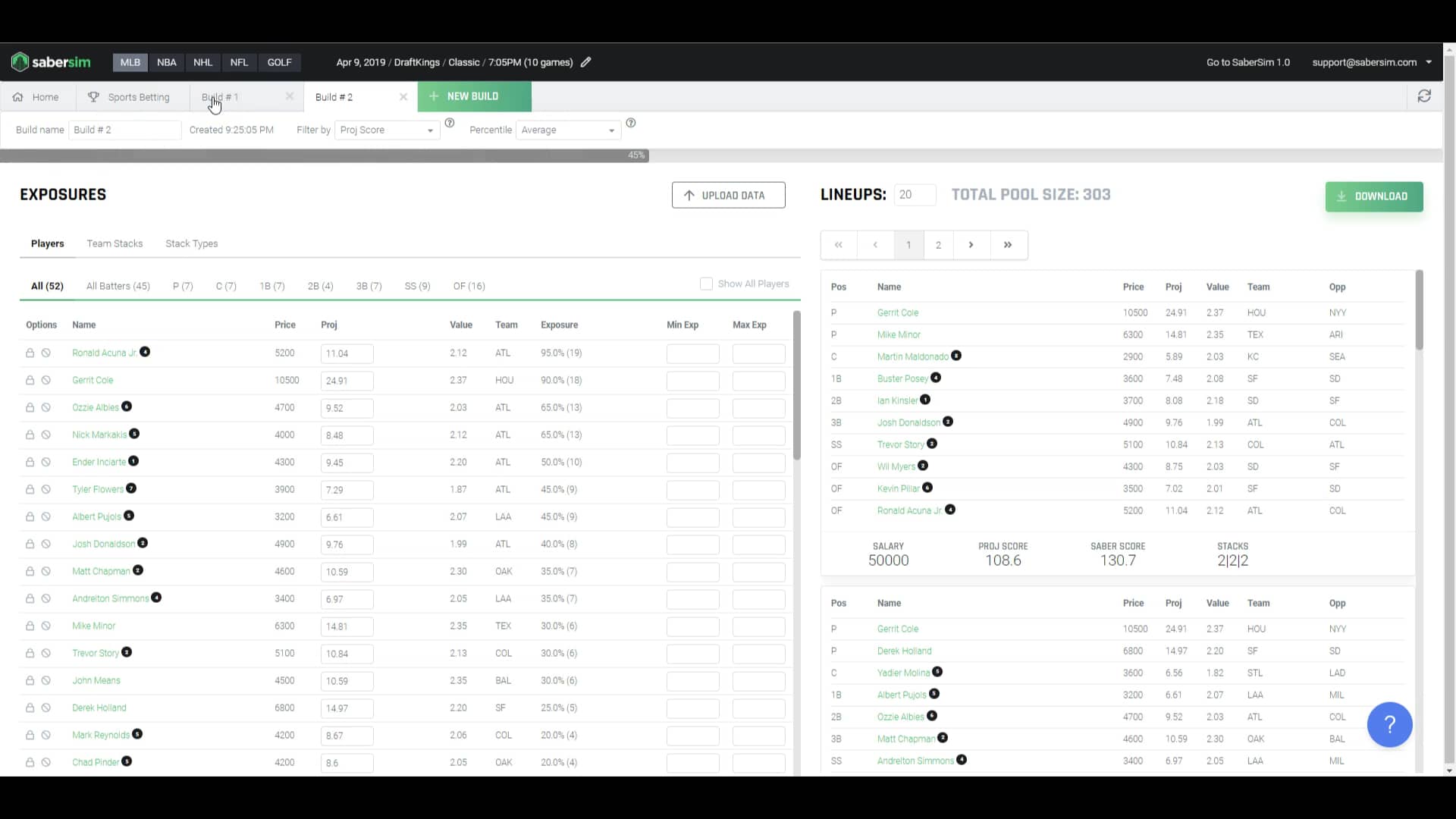Open the floating question mark help bubble
Screen dimensions: 1456x819
[1389, 725]
